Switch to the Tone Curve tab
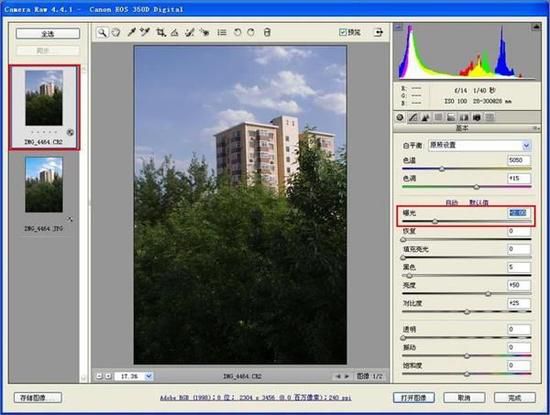Viewport: 550px width, 415px height. click(x=413, y=118)
